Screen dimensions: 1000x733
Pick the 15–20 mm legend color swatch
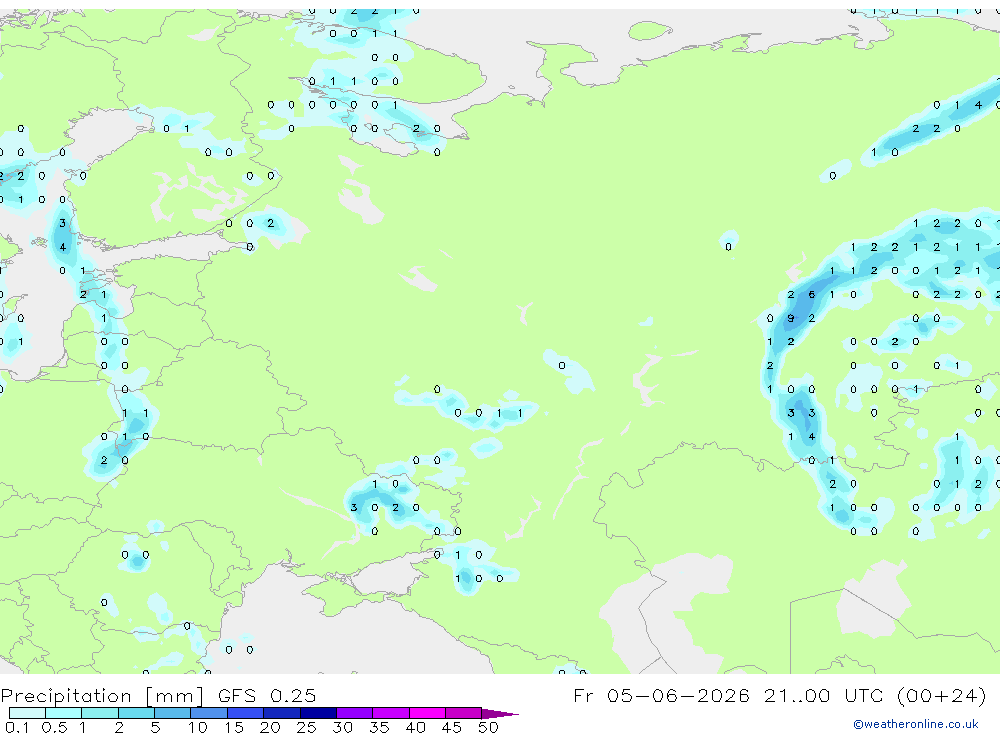pos(246,713)
